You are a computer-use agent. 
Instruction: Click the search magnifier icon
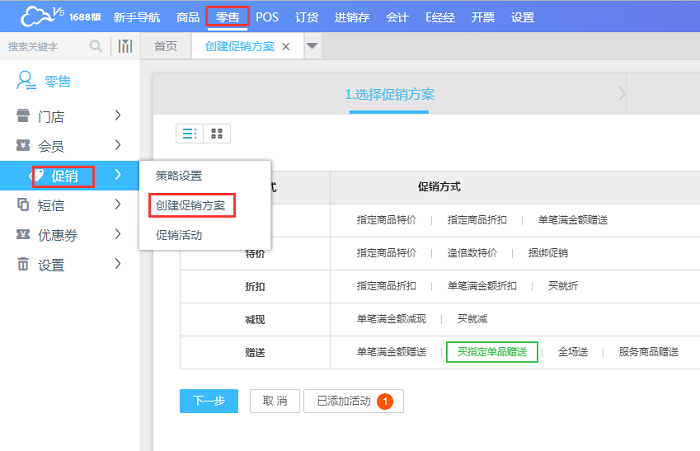pos(96,46)
